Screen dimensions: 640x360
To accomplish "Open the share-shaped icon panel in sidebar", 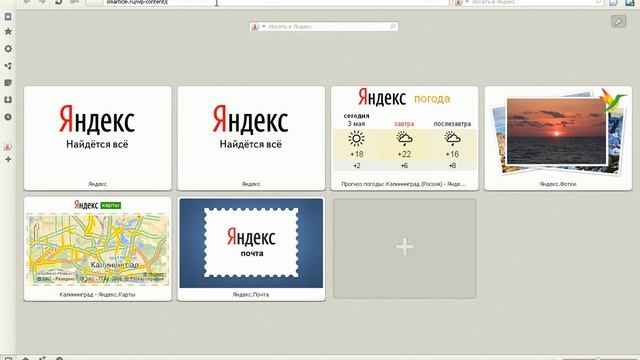I will click(8, 66).
